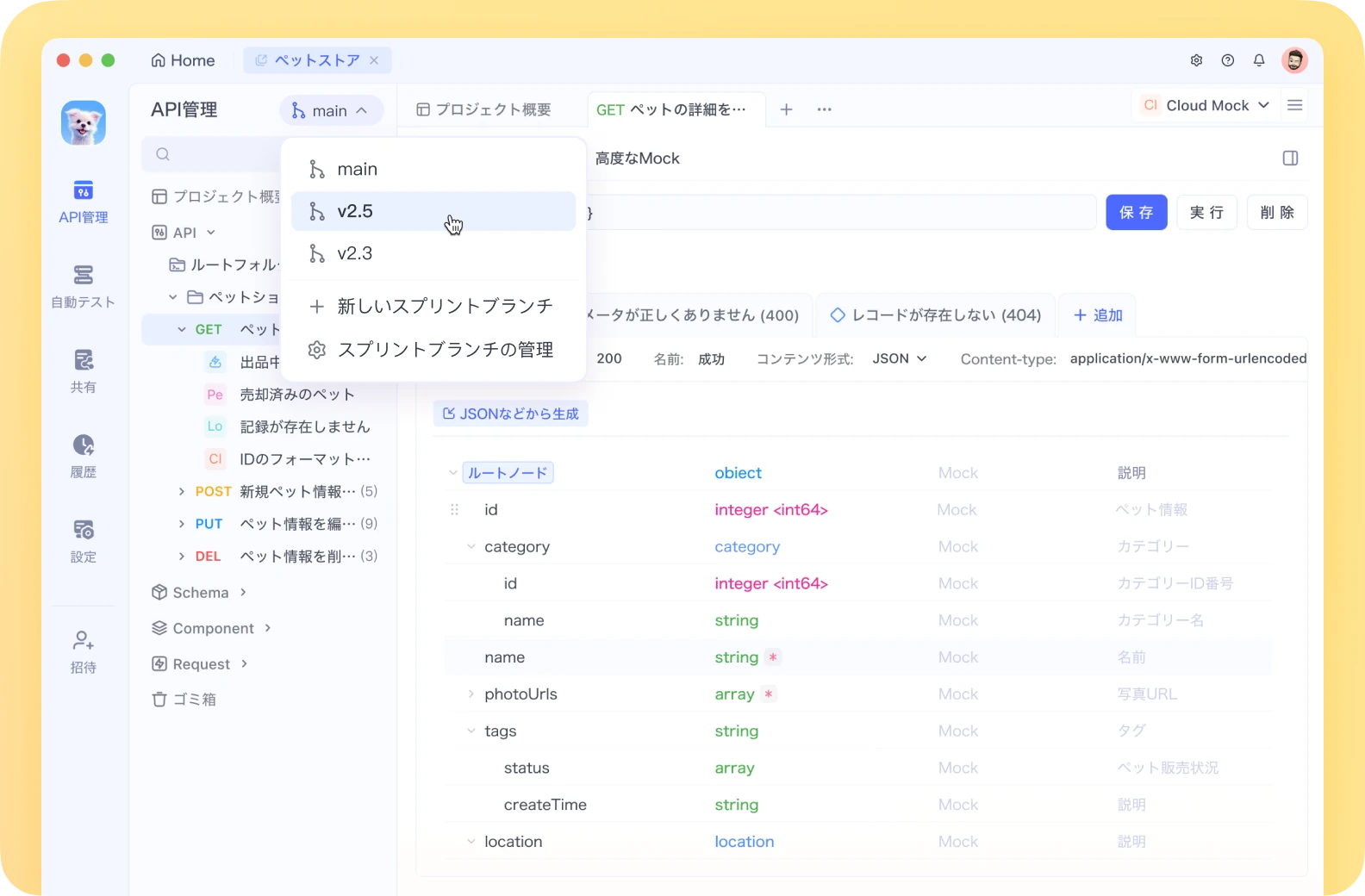1365x896 pixels.
Task: Expand the API tree section
Action: pyautogui.click(x=211, y=233)
